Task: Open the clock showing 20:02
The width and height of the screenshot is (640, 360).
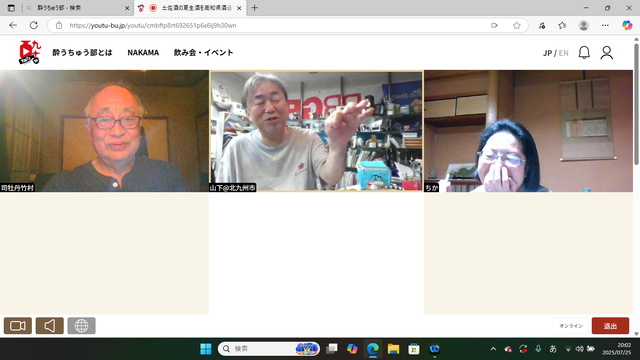Action: (x=616, y=349)
